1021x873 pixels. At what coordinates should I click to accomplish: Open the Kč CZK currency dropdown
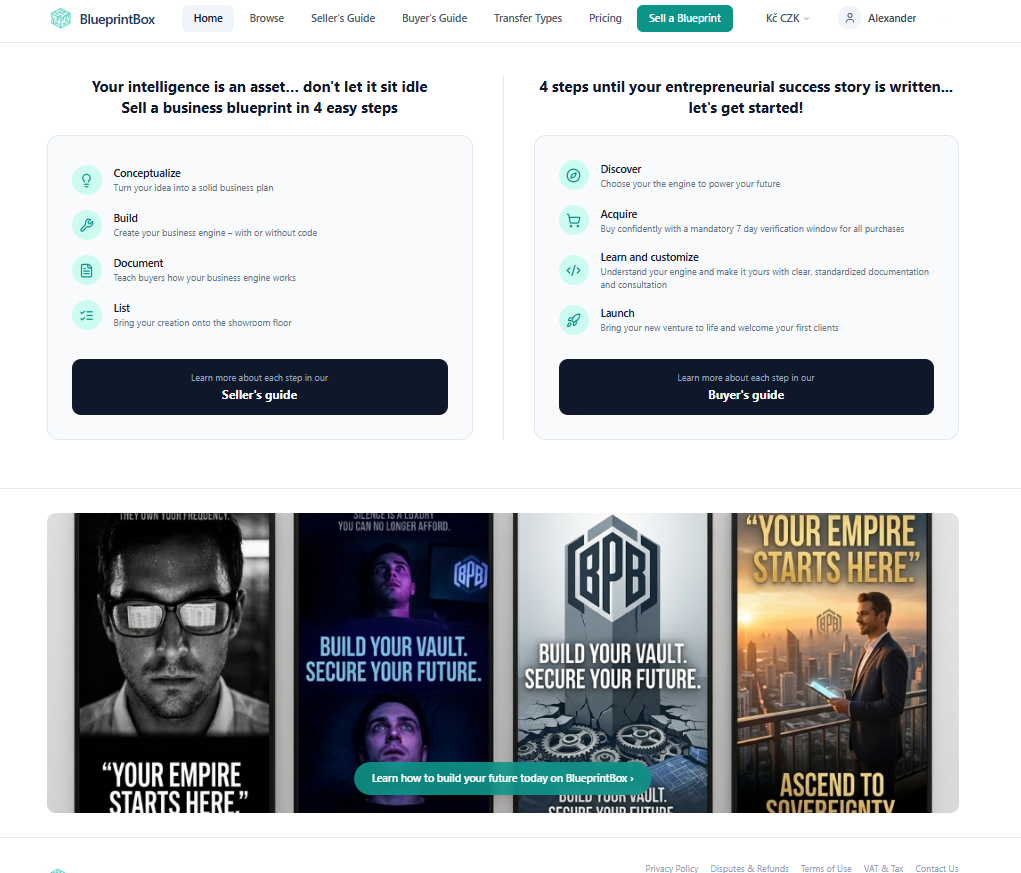pyautogui.click(x=787, y=18)
